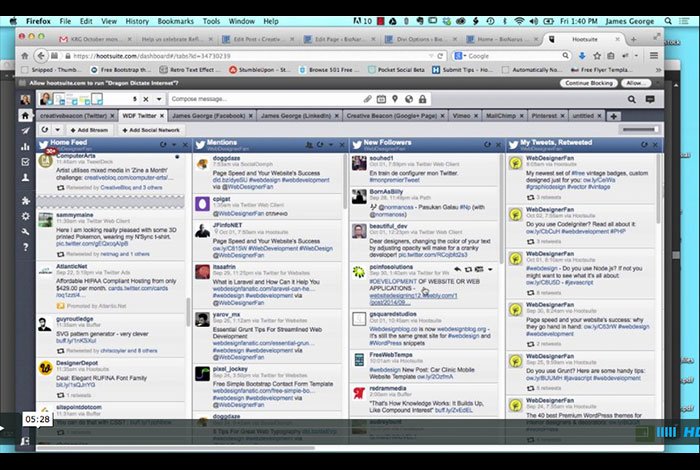Open the Settings gear icon in sidebar
The image size is (700, 470).
(25, 216)
